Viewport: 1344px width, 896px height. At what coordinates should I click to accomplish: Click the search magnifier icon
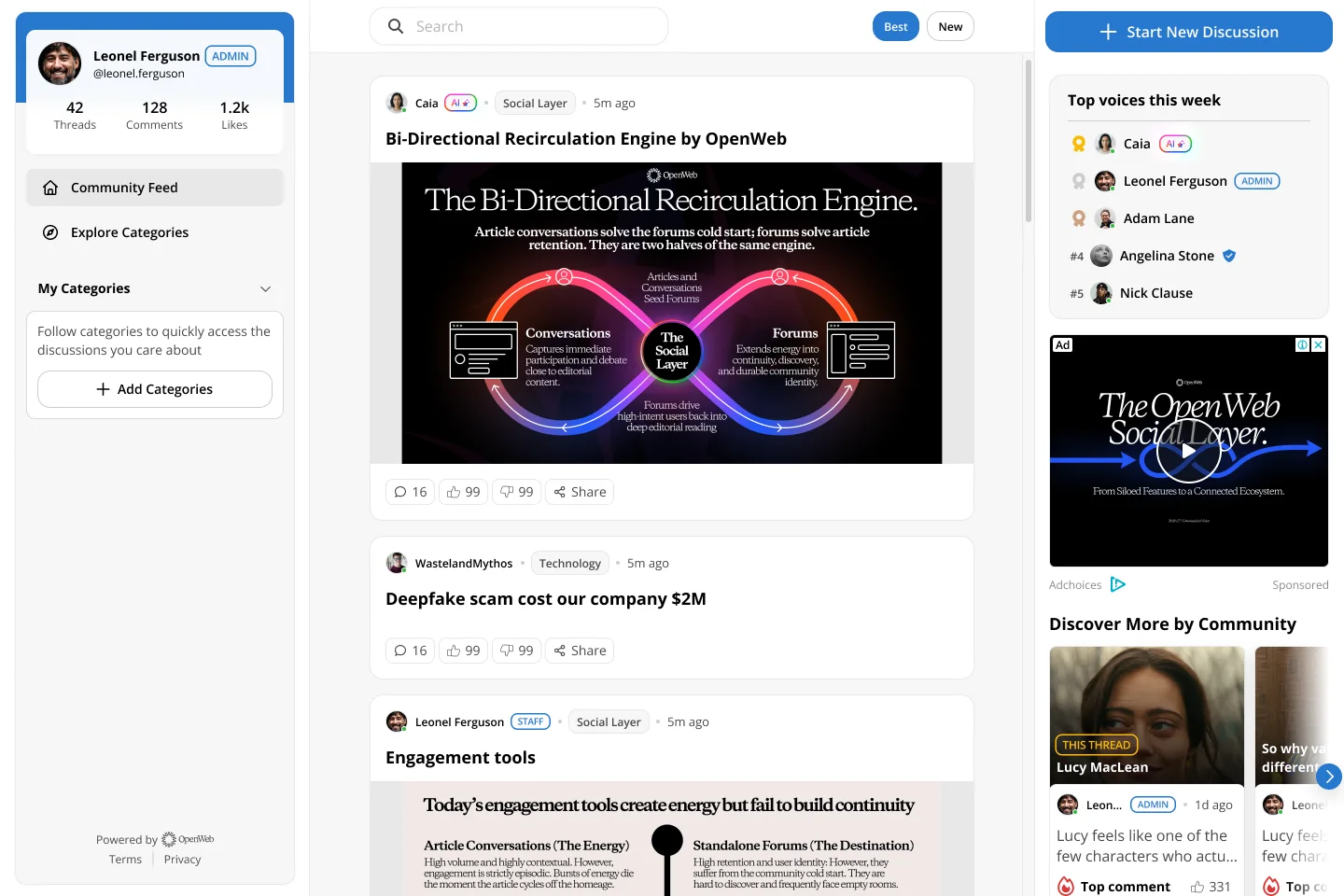[396, 26]
